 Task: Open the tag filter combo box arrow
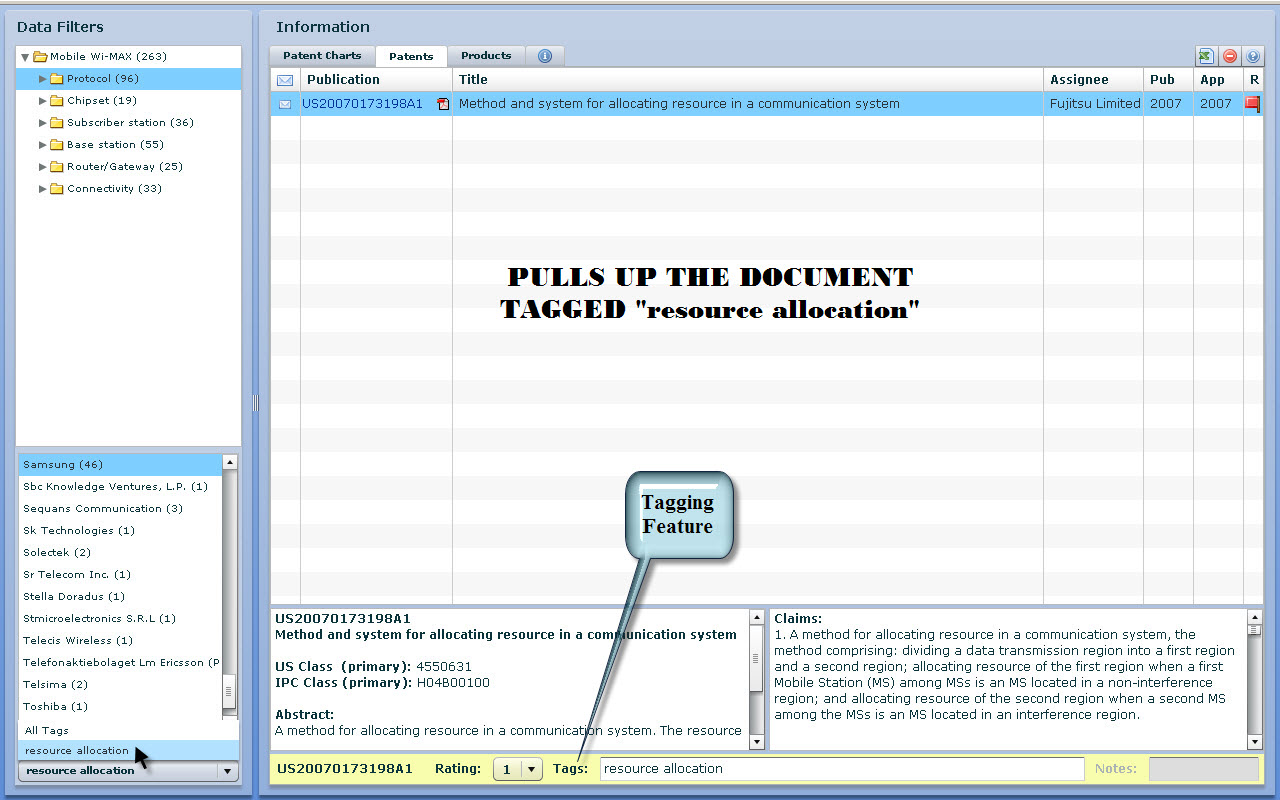[x=228, y=771]
